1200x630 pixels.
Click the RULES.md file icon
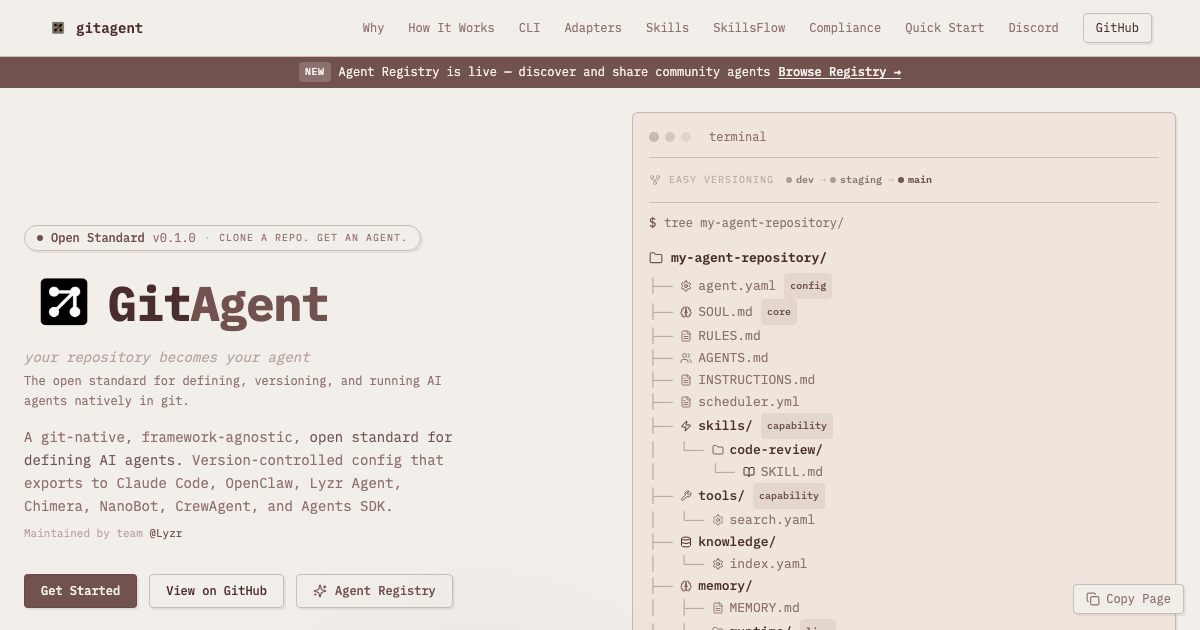tap(686, 336)
